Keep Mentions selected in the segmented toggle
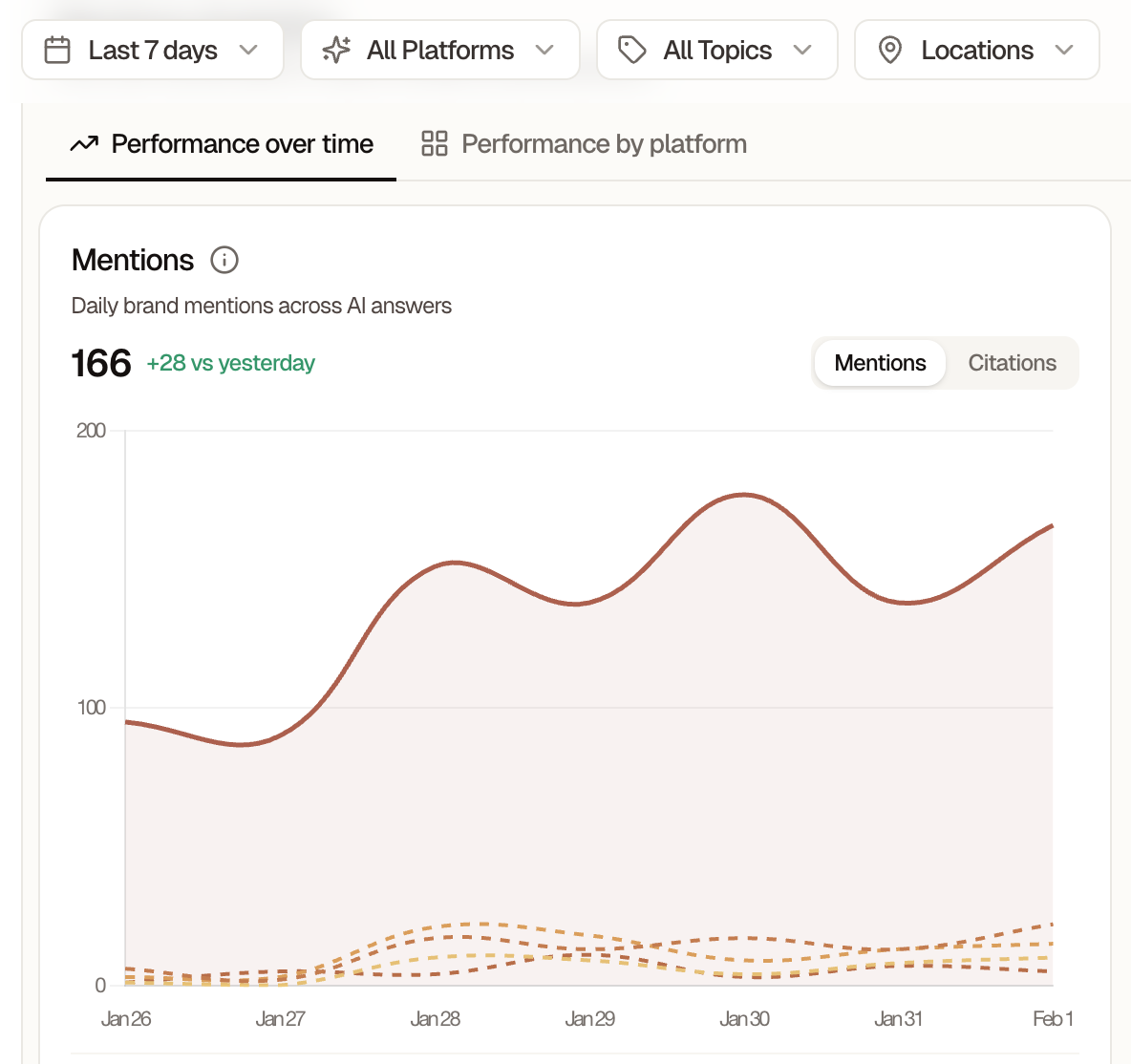The image size is (1131, 1064). [880, 363]
